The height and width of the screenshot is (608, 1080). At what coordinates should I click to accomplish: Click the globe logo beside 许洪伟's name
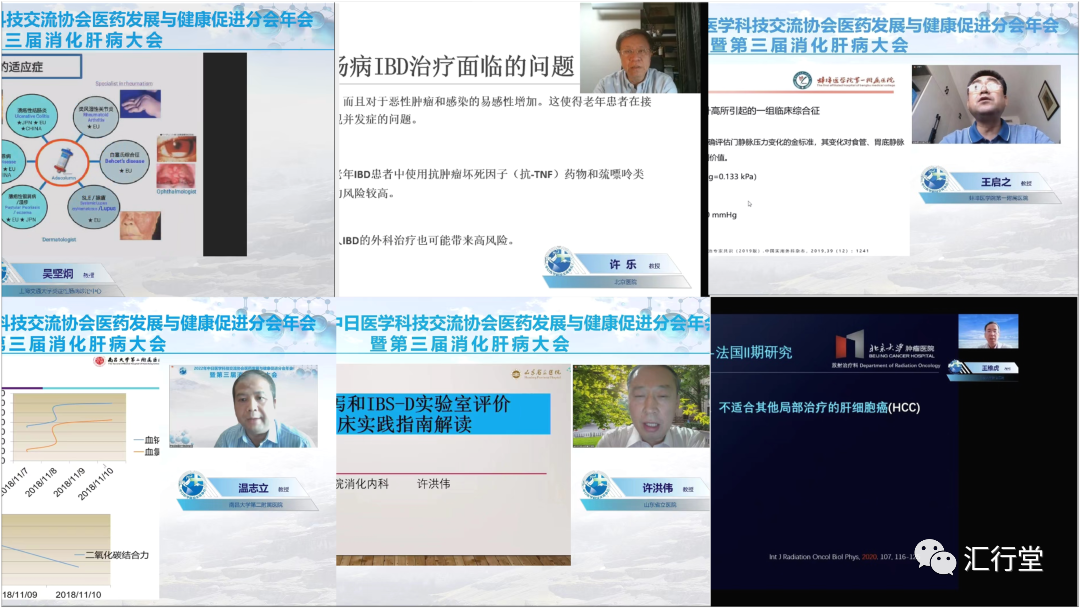tap(596, 485)
